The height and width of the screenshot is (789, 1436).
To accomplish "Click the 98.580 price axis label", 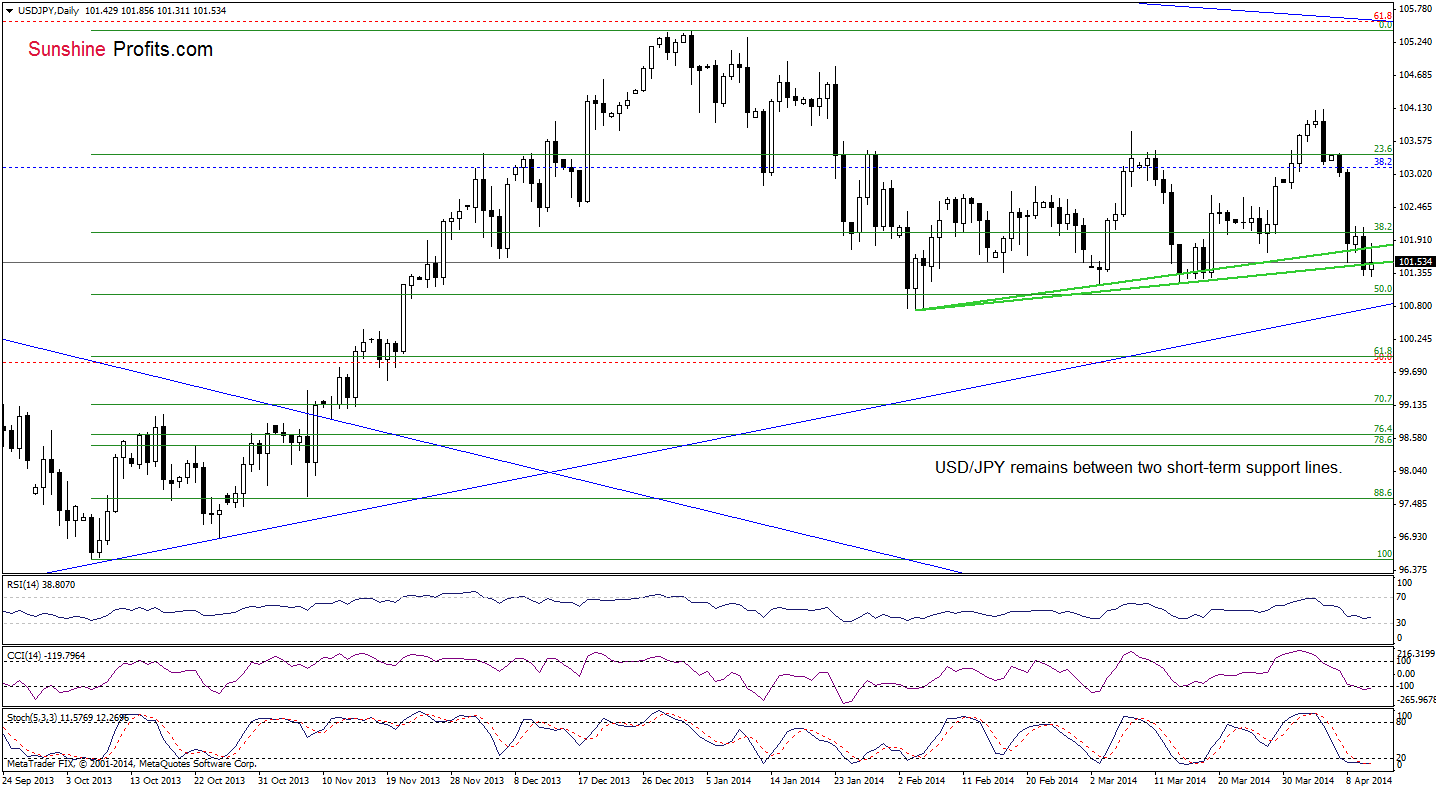I will pos(1414,438).
